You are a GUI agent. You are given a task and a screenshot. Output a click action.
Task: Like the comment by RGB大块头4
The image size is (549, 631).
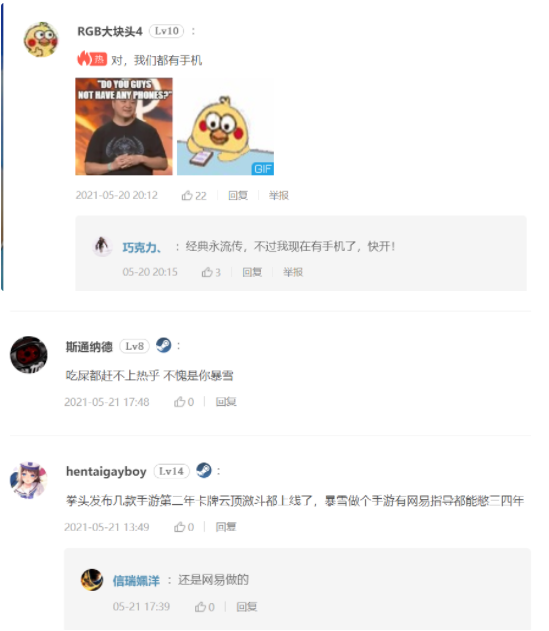click(x=194, y=196)
